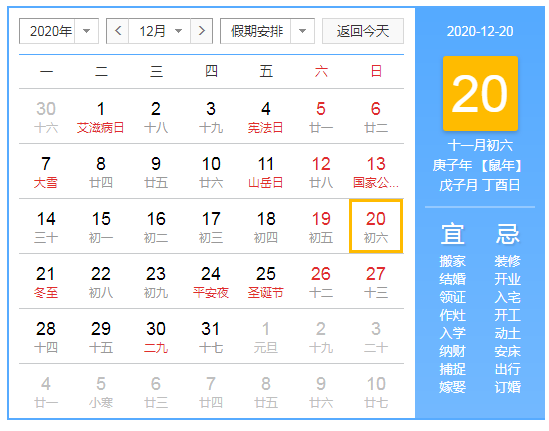
Task: Select greyed November 30 十六 cell
Action: pos(46,117)
